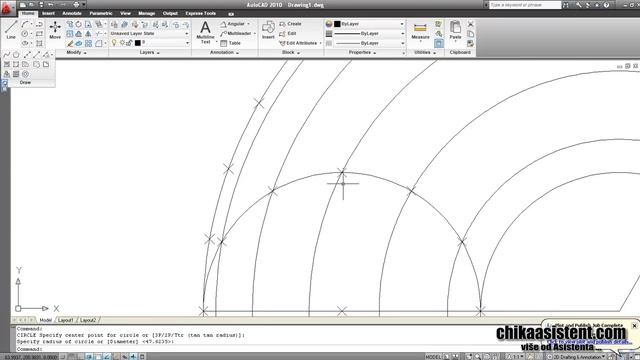Switch to the View ribbon tab
Screen dimensions: 640x360
[x=125, y=13]
